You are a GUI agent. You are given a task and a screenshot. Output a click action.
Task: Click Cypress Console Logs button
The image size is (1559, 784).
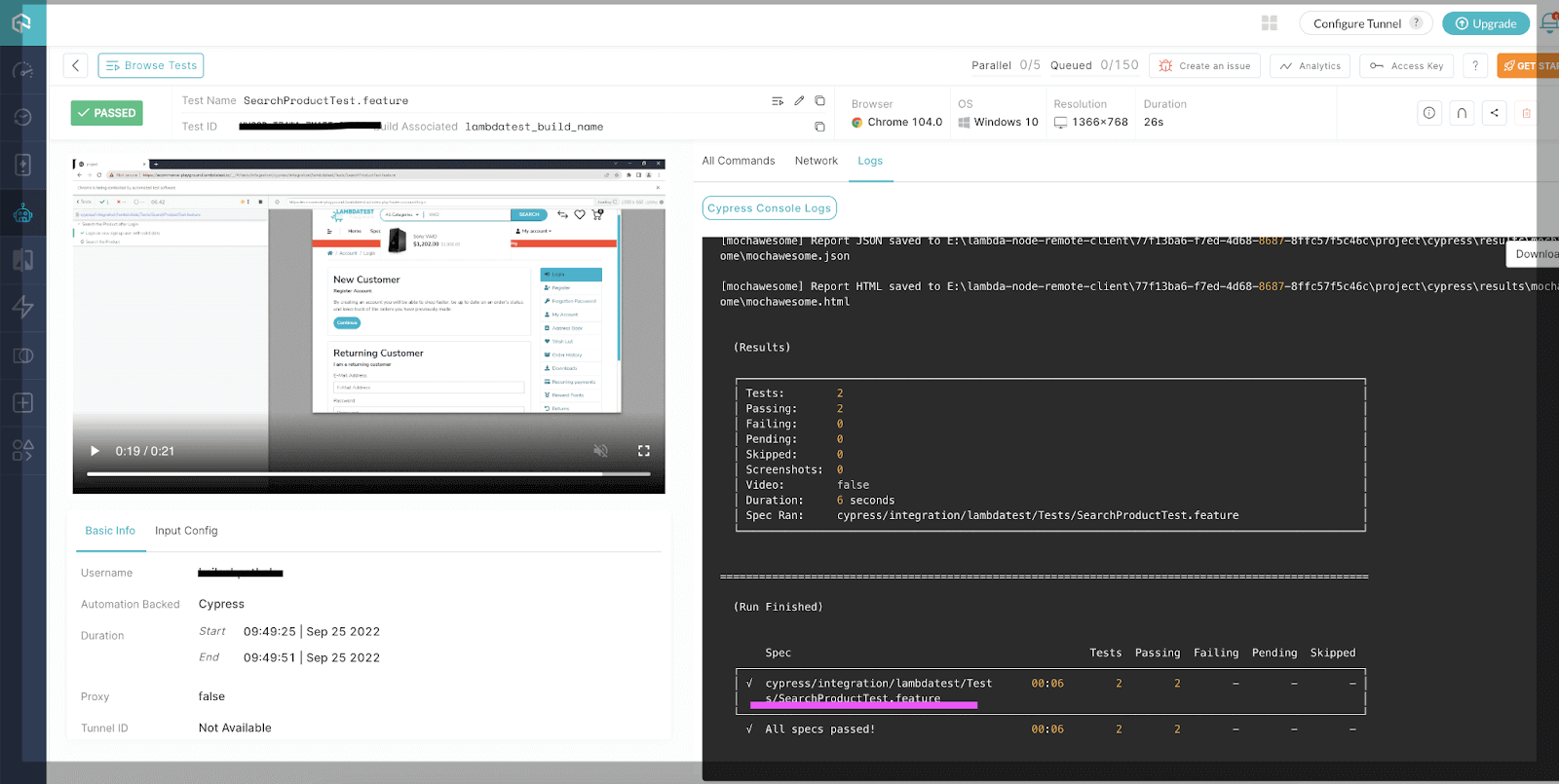point(769,207)
